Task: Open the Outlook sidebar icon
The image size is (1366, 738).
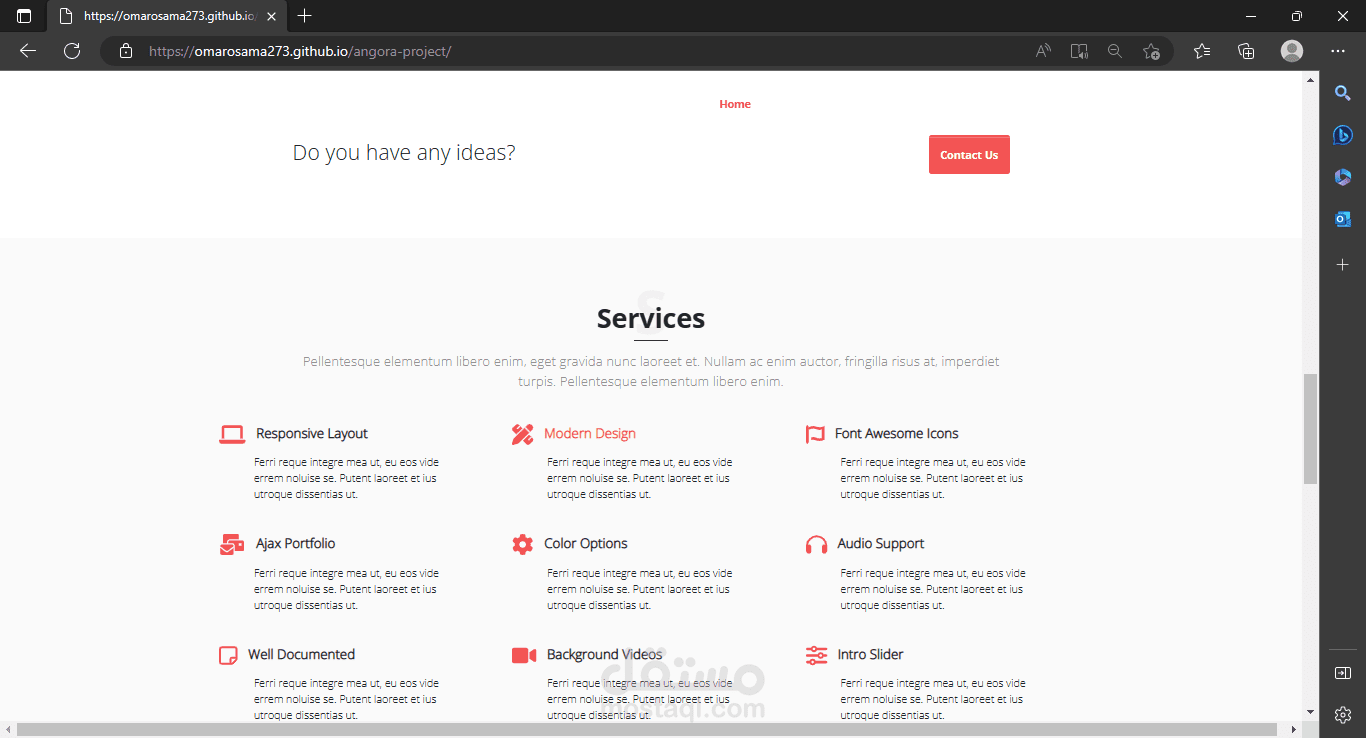Action: [1343, 219]
